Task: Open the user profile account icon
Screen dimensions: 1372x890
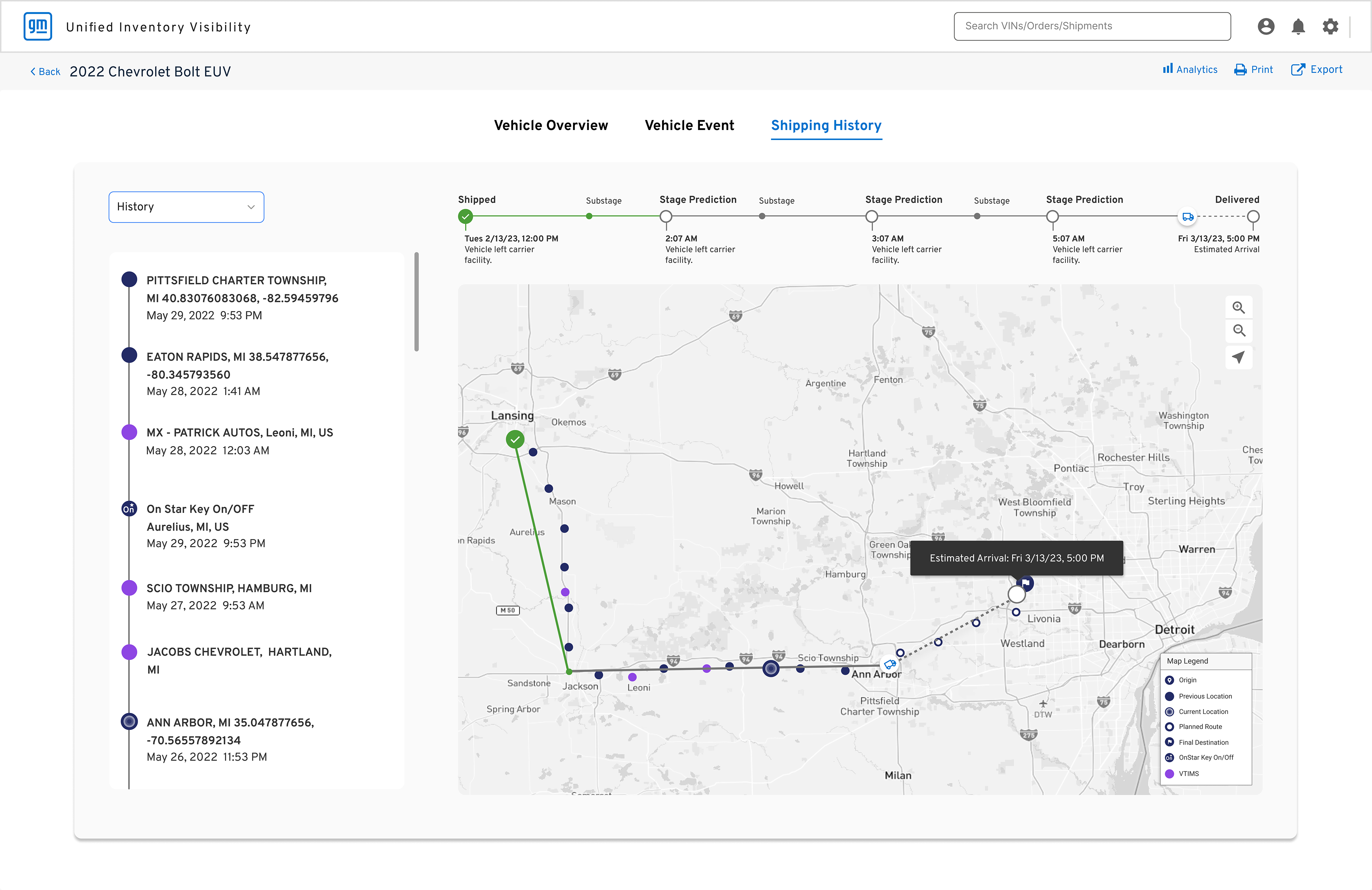Action: point(1266,26)
